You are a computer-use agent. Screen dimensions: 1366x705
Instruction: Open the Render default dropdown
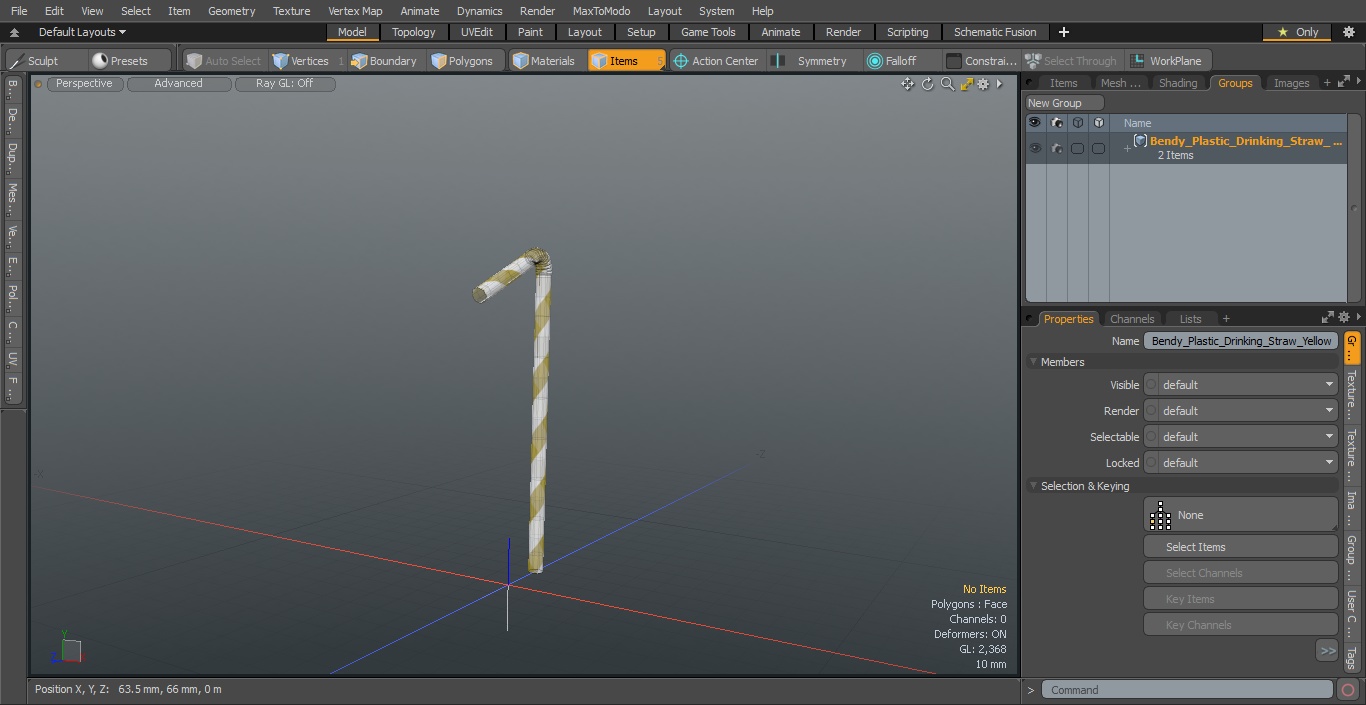click(x=1240, y=411)
